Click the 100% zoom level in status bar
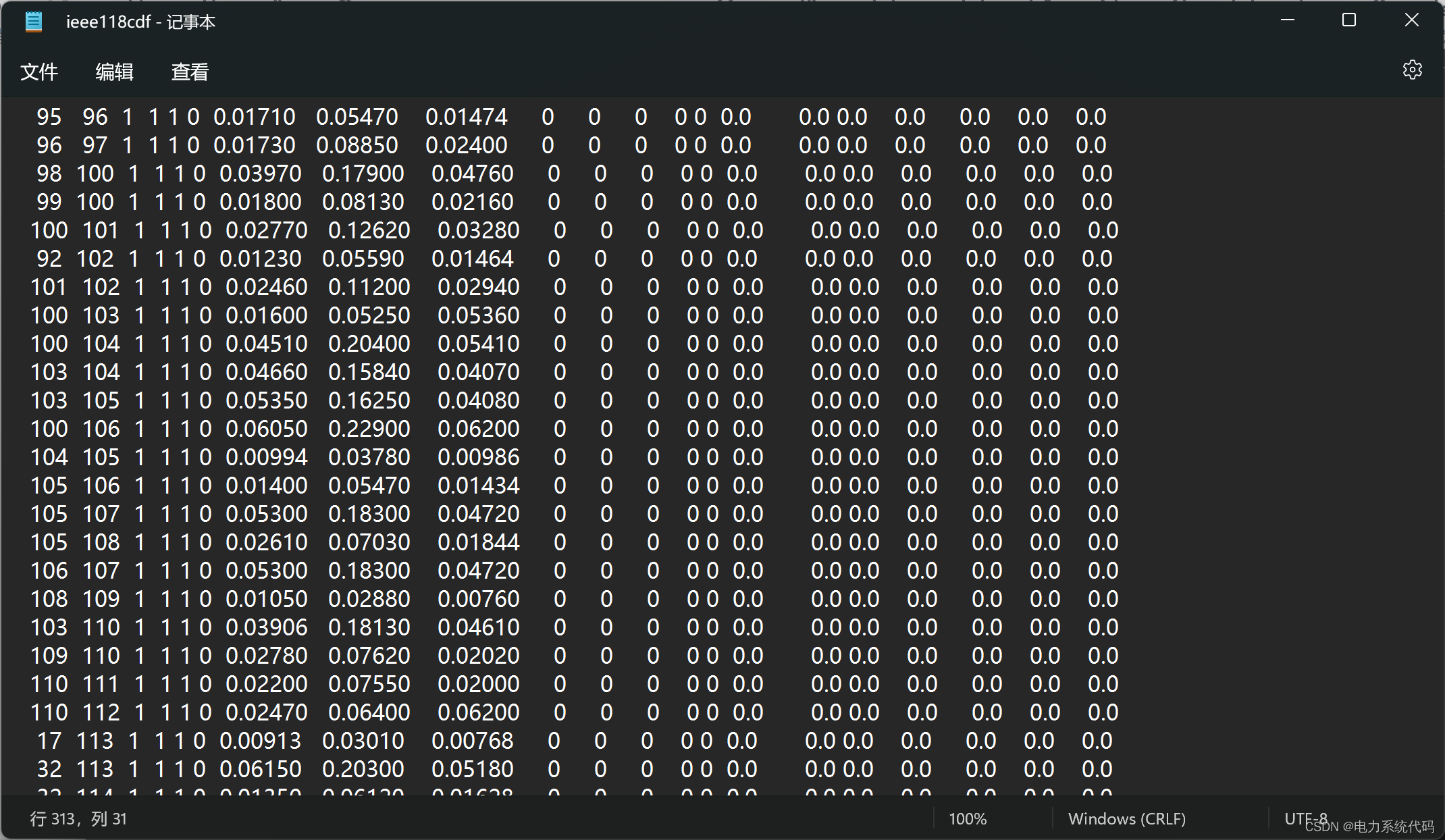 [x=967, y=818]
